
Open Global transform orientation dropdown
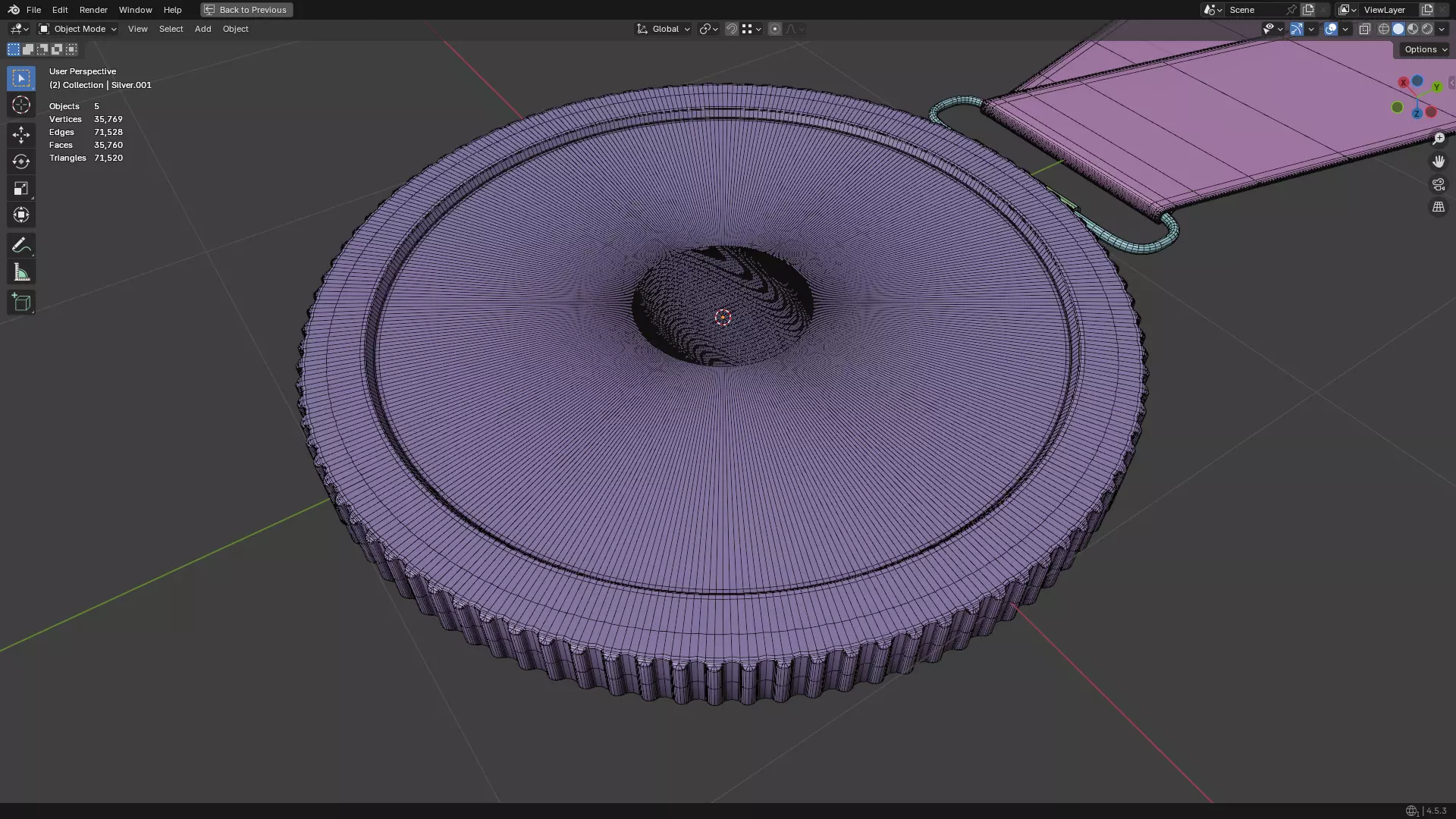coord(664,29)
